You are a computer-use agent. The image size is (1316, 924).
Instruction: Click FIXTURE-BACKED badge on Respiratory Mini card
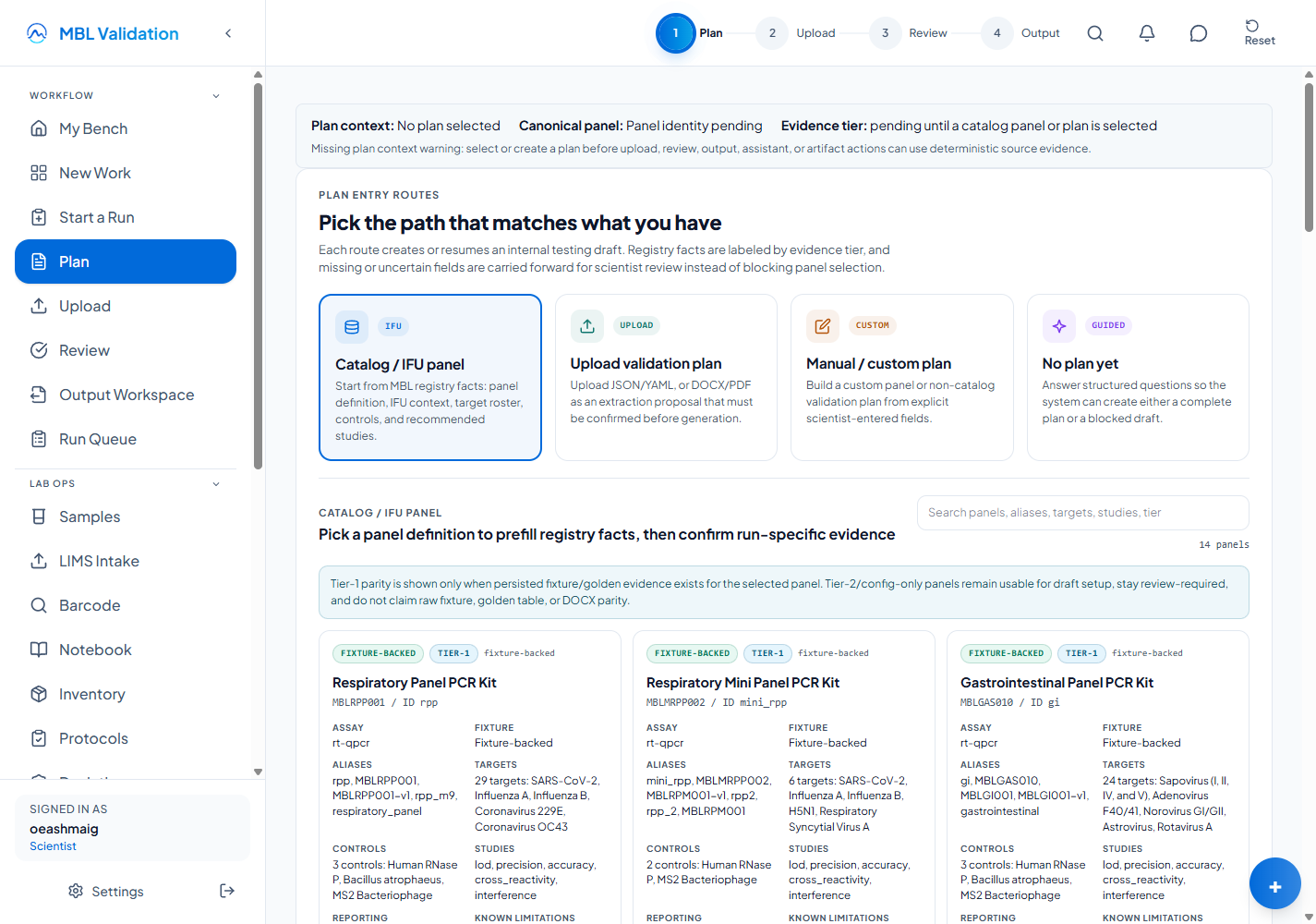692,653
